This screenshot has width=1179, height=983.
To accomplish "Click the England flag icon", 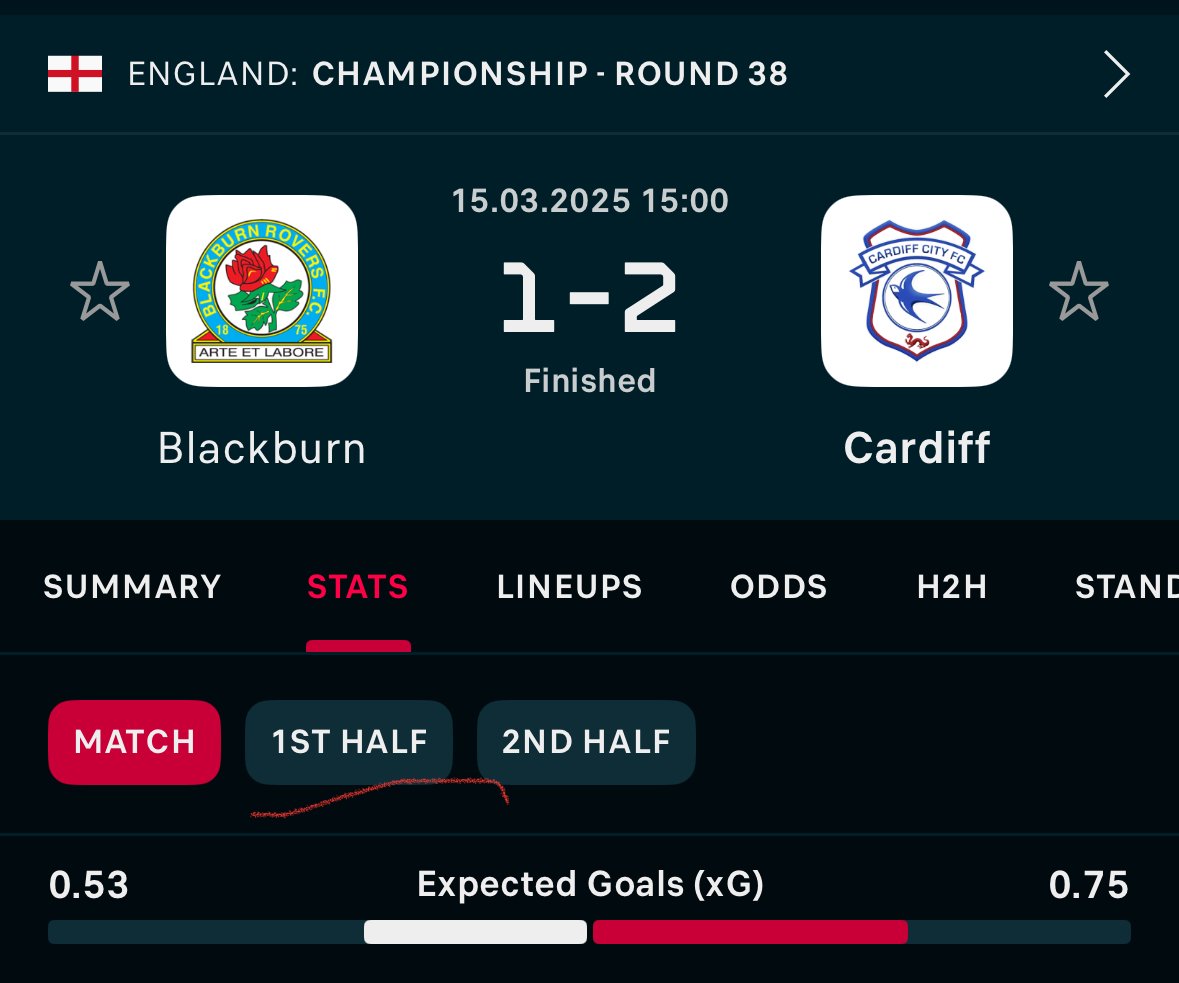I will pyautogui.click(x=75, y=74).
